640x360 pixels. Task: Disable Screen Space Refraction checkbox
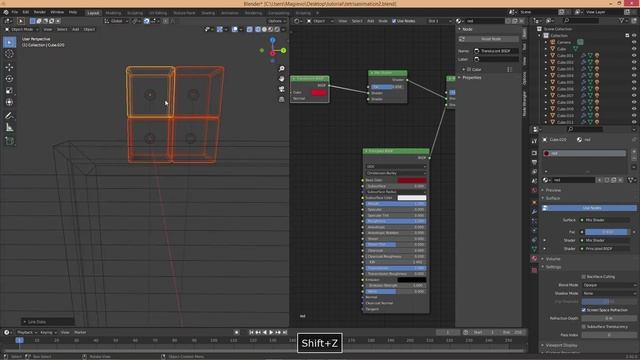coord(584,310)
